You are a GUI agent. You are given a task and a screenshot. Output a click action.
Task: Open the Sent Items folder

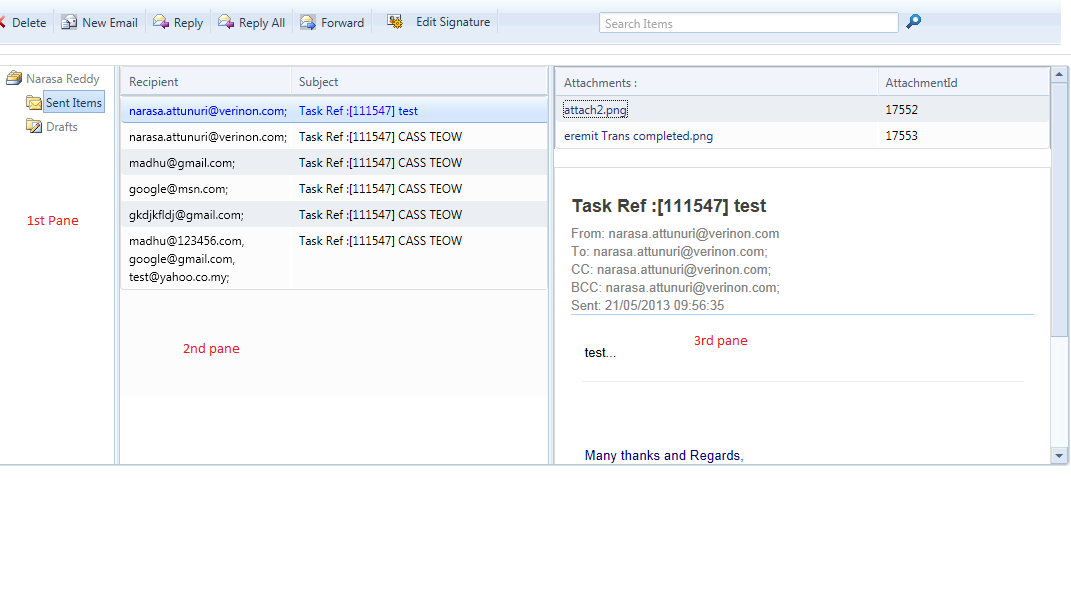coord(74,102)
